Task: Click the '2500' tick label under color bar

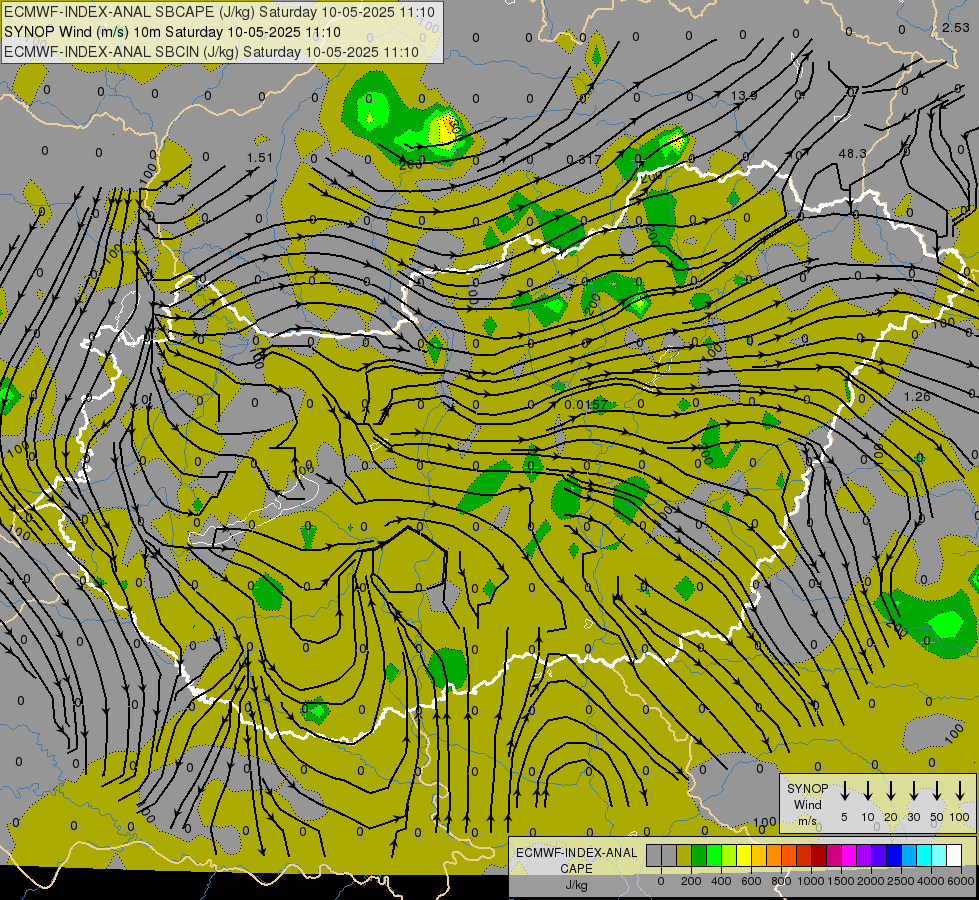Action: coord(901,881)
